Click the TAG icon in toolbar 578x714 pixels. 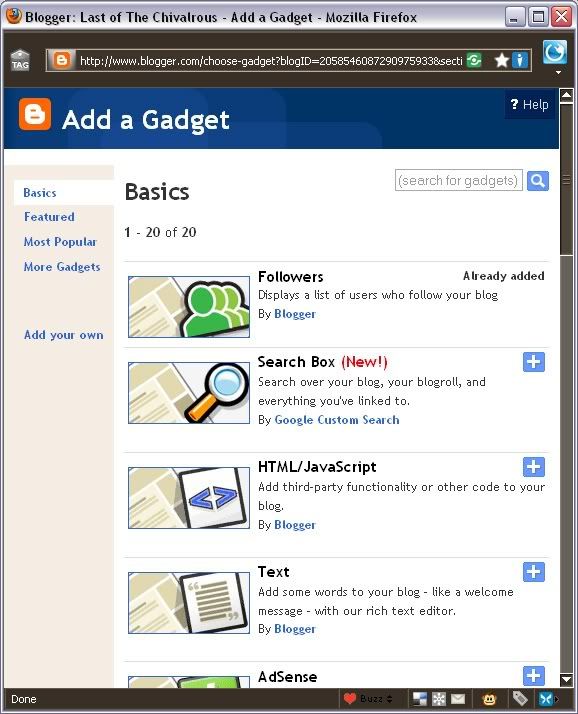[20, 60]
